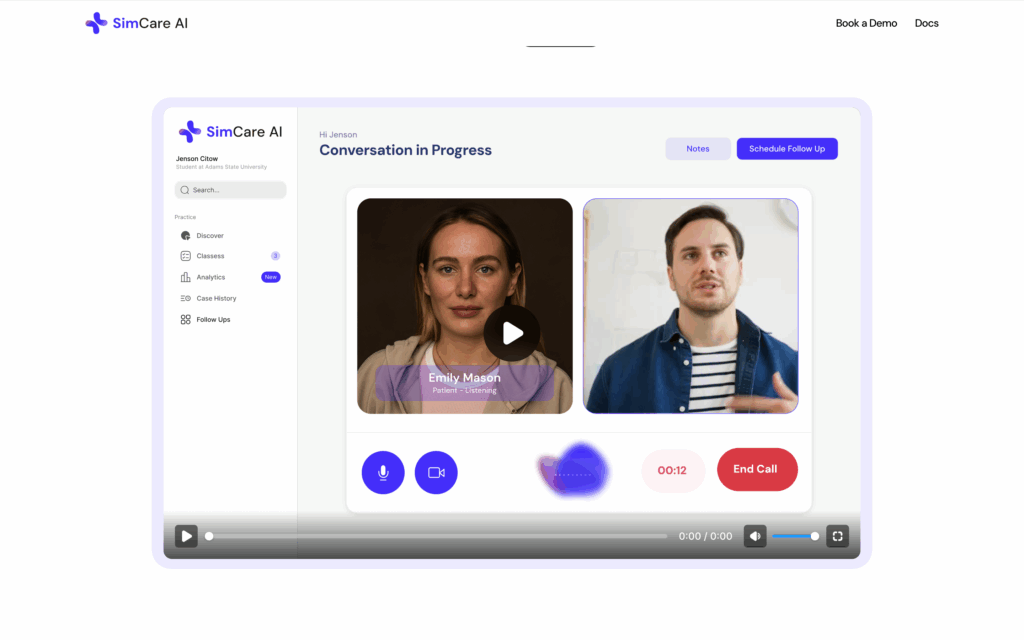The height and width of the screenshot is (640, 1024).
Task: Click the large play button on video
Action: [x=512, y=333]
